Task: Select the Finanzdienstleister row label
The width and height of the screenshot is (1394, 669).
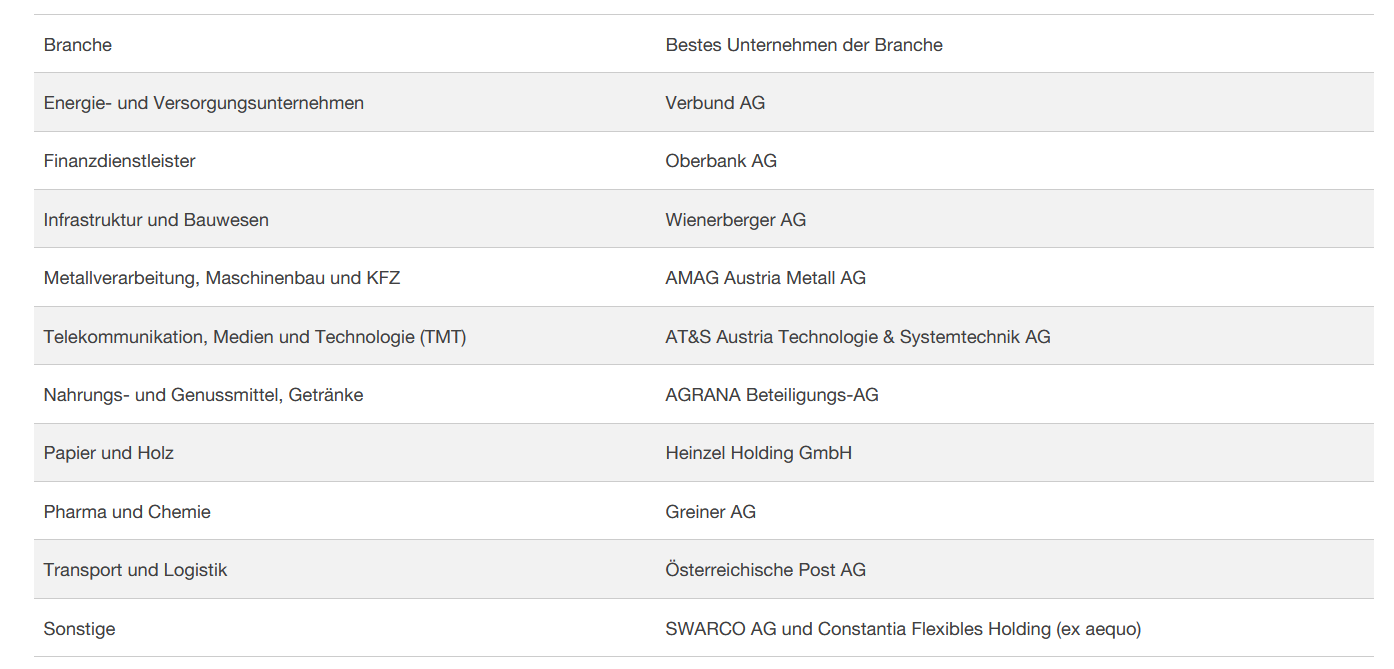Action: [x=120, y=161]
